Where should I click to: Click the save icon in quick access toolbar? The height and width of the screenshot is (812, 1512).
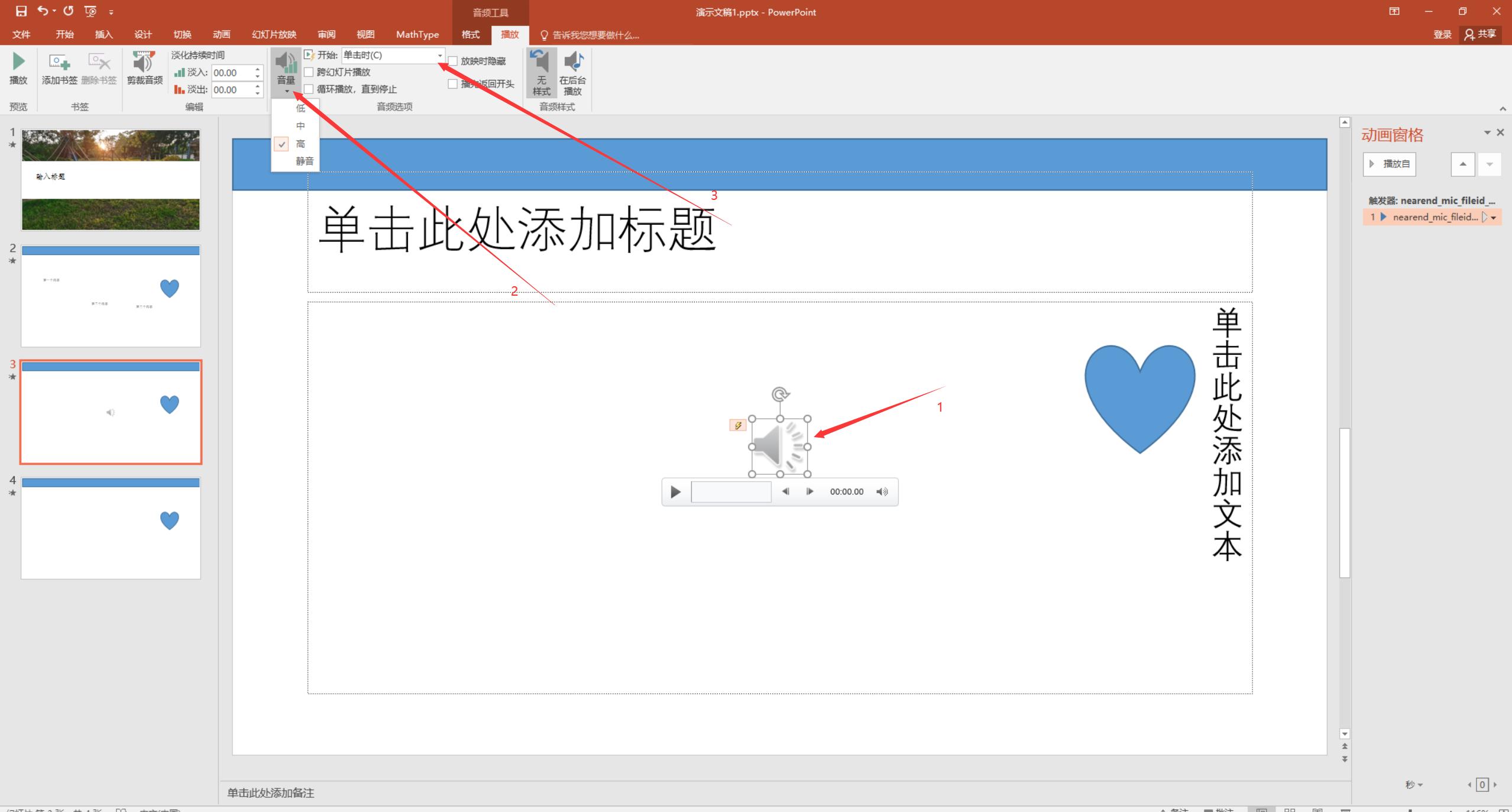click(21, 11)
